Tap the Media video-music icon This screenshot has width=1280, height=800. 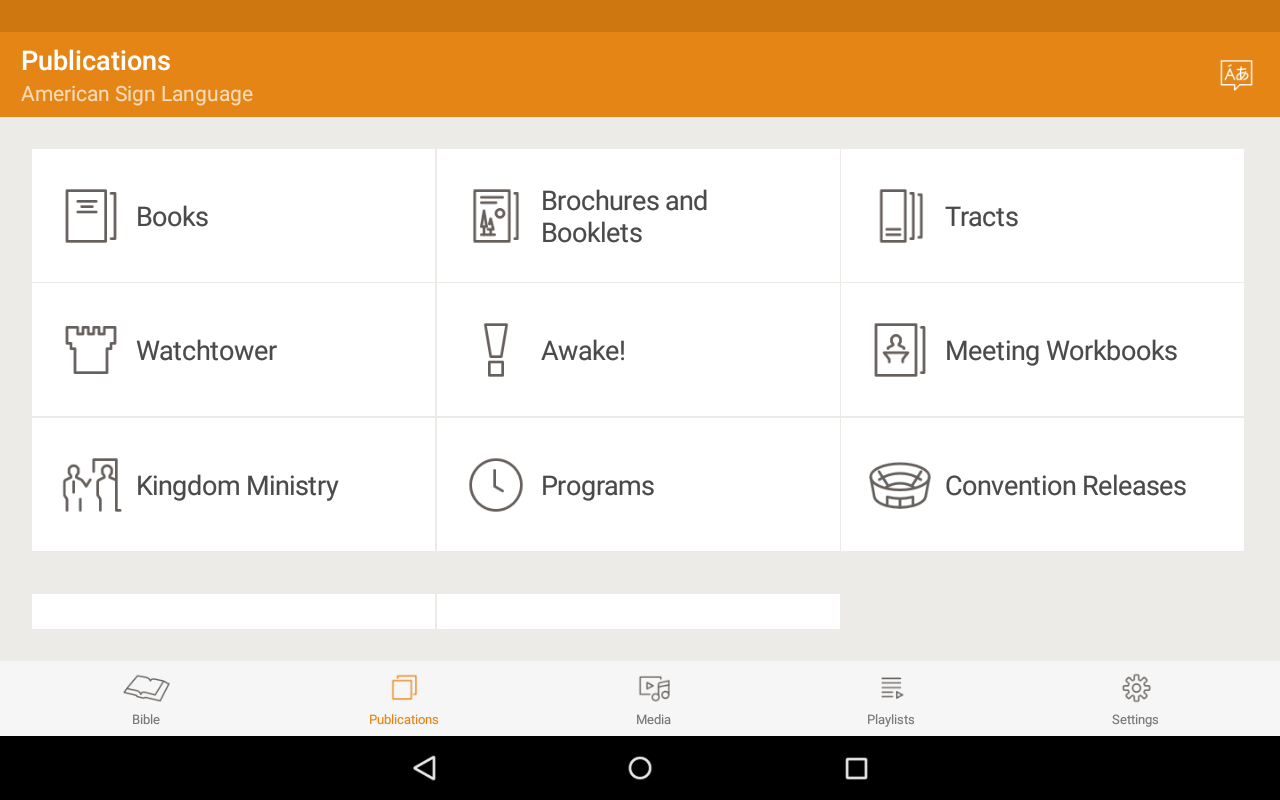(x=654, y=688)
